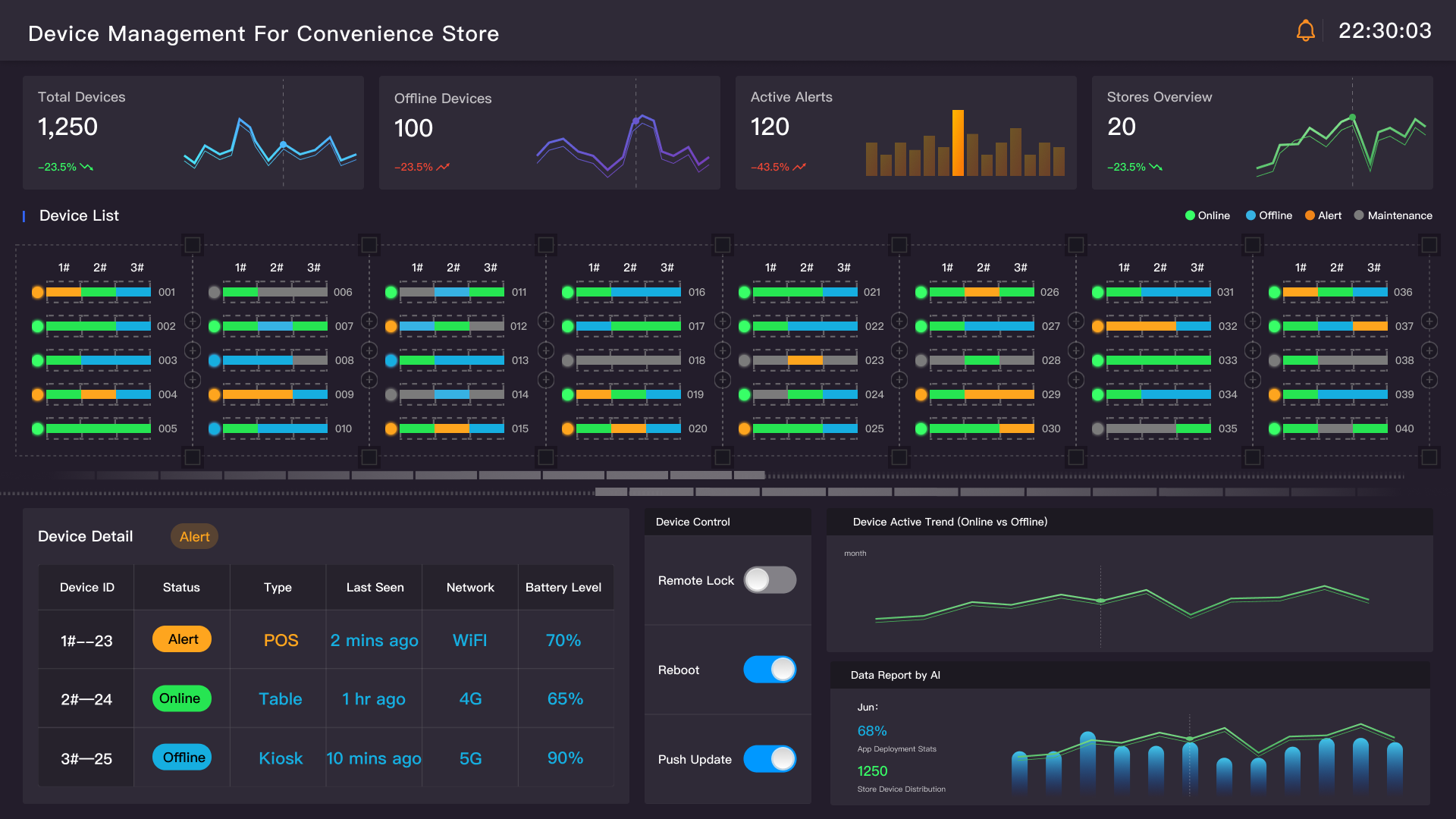Enable the Remote Lock toggle
1456x819 pixels.
click(770, 580)
